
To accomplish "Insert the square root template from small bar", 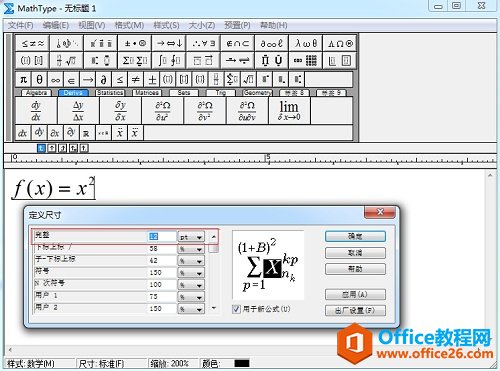I will [248, 80].
